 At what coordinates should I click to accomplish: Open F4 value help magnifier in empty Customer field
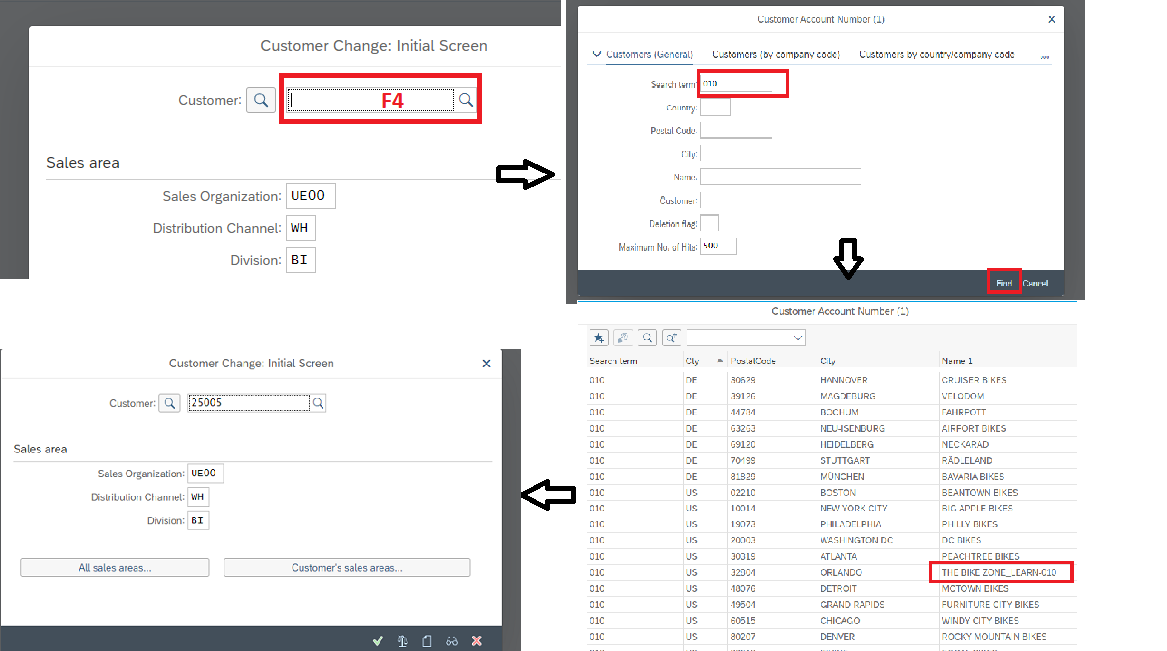click(x=466, y=100)
